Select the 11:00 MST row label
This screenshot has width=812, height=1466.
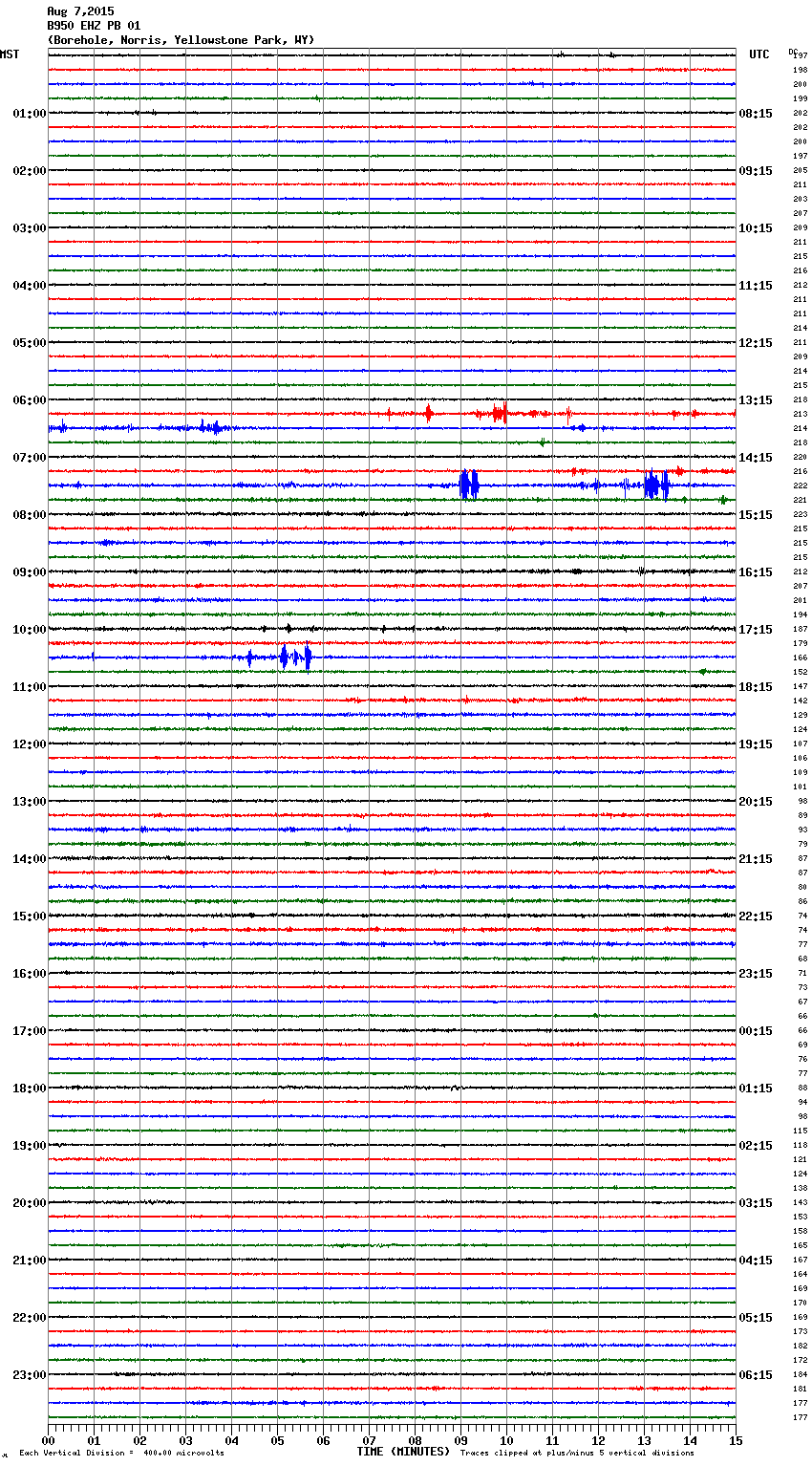tap(30, 687)
